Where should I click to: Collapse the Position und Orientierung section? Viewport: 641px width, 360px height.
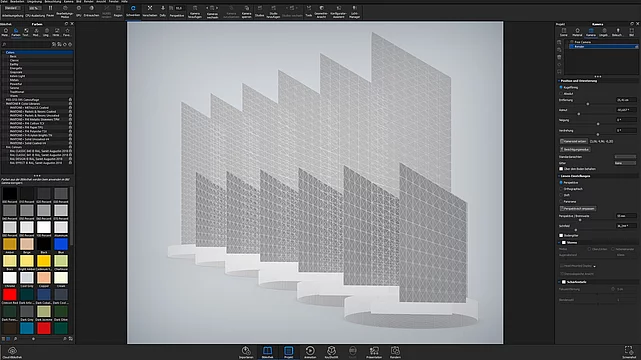(559, 81)
